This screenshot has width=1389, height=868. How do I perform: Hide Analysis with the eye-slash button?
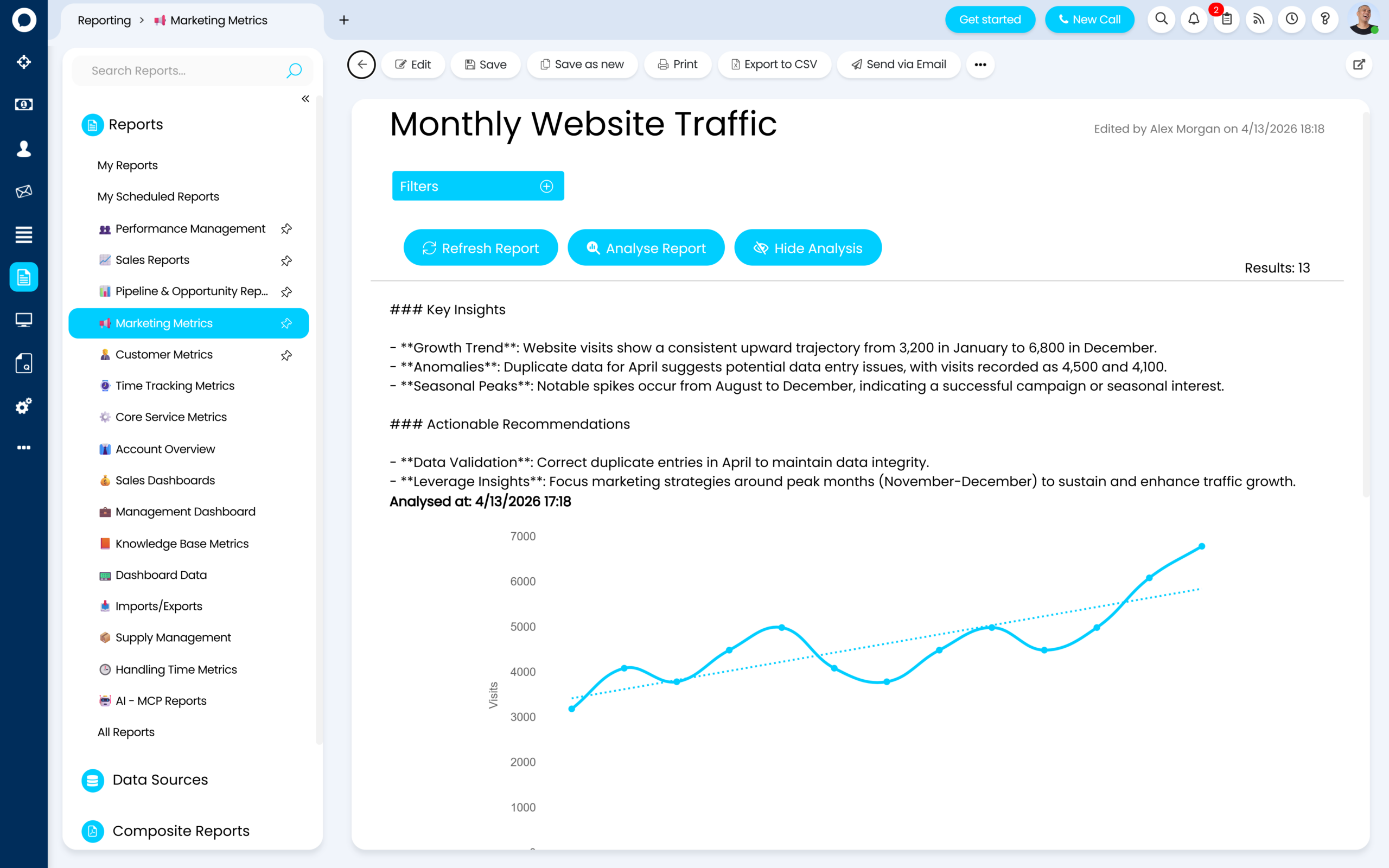pyautogui.click(x=807, y=248)
